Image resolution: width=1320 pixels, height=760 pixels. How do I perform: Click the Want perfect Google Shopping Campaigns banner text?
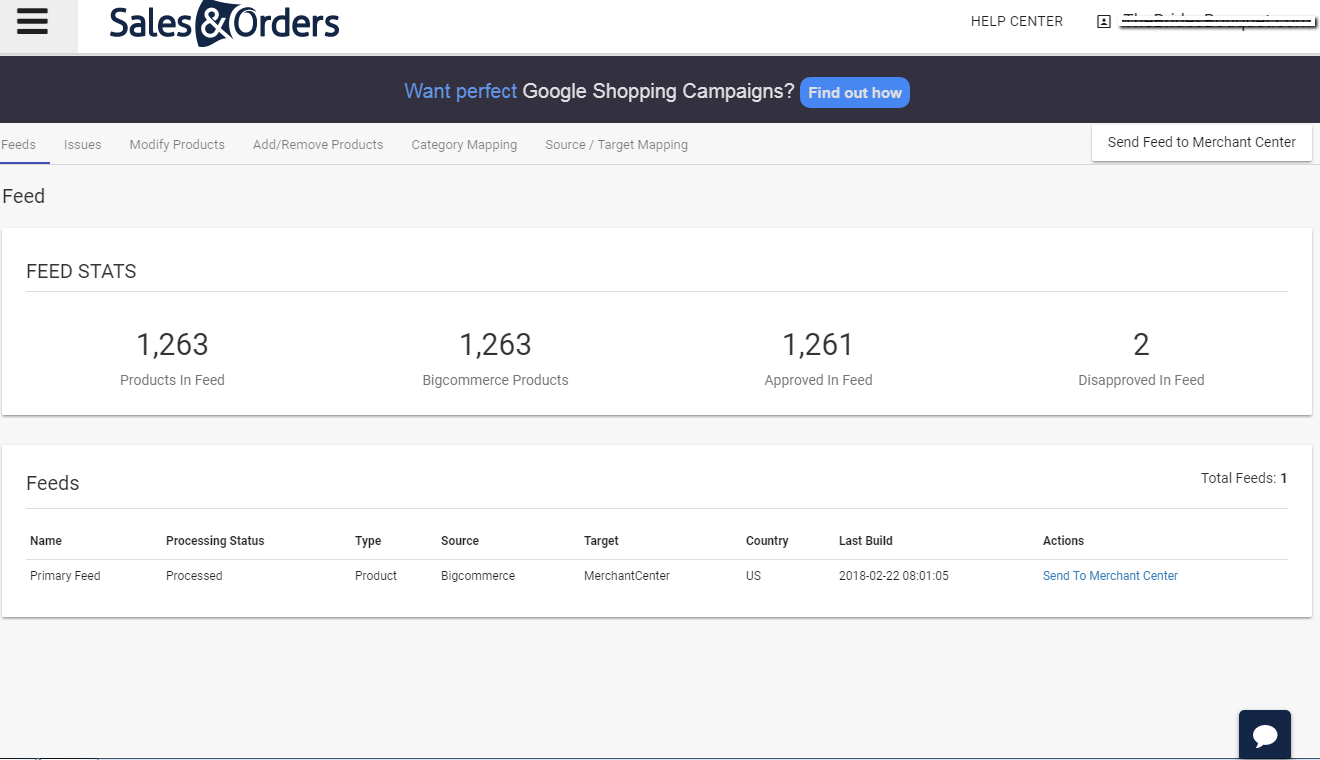coord(599,91)
